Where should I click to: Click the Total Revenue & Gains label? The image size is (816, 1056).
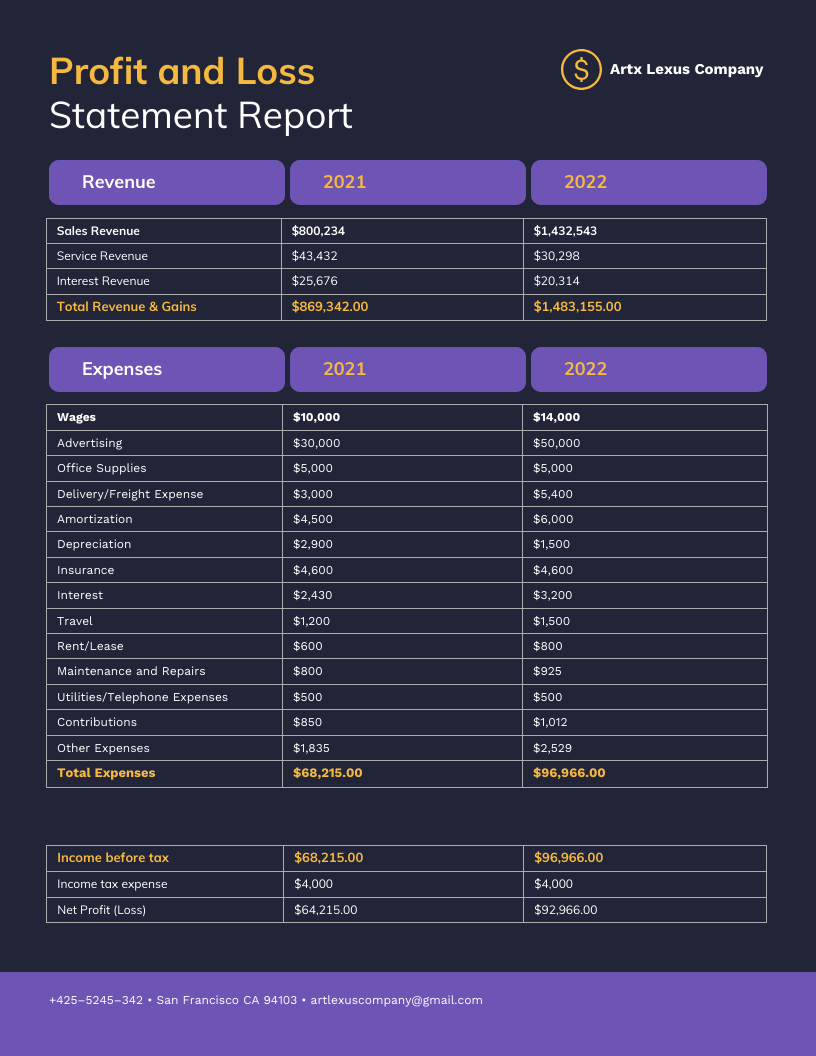pos(127,306)
